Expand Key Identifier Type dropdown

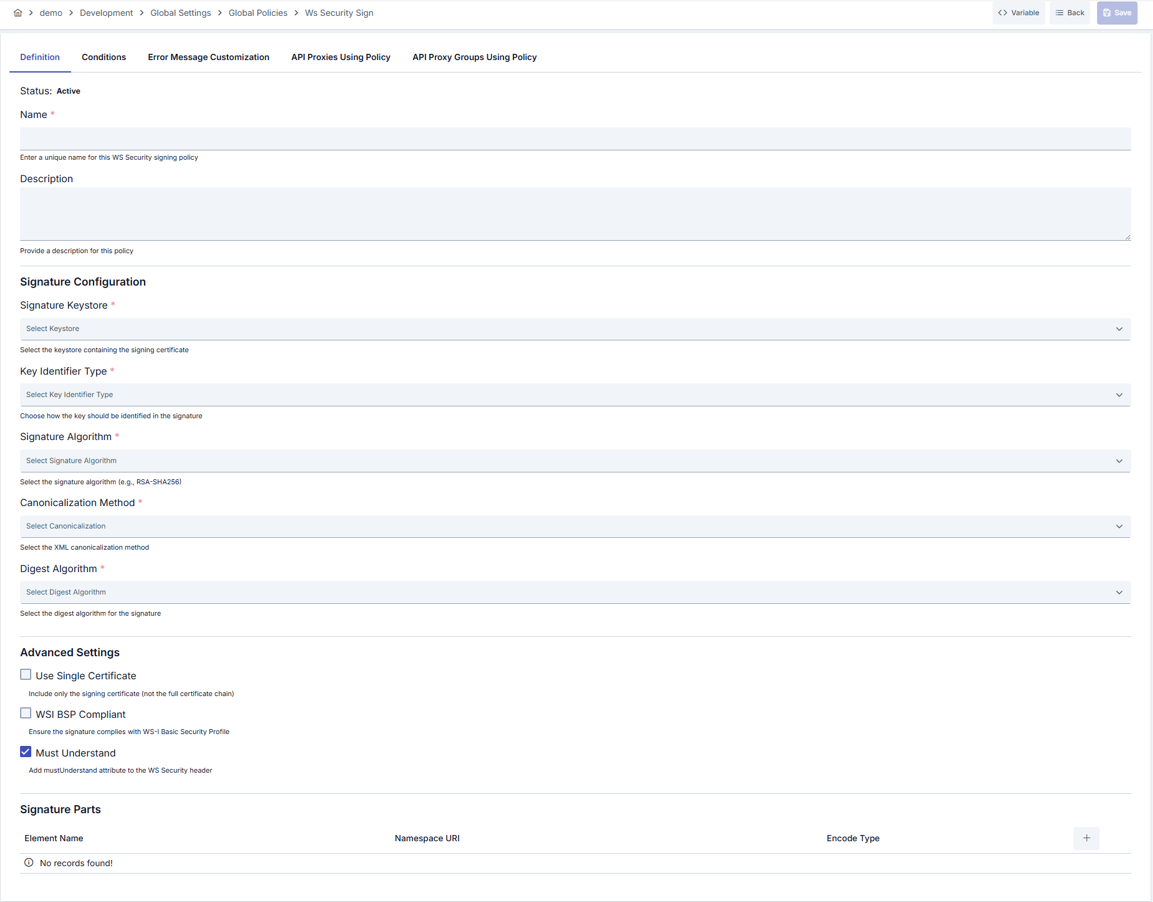pyautogui.click(x=575, y=395)
